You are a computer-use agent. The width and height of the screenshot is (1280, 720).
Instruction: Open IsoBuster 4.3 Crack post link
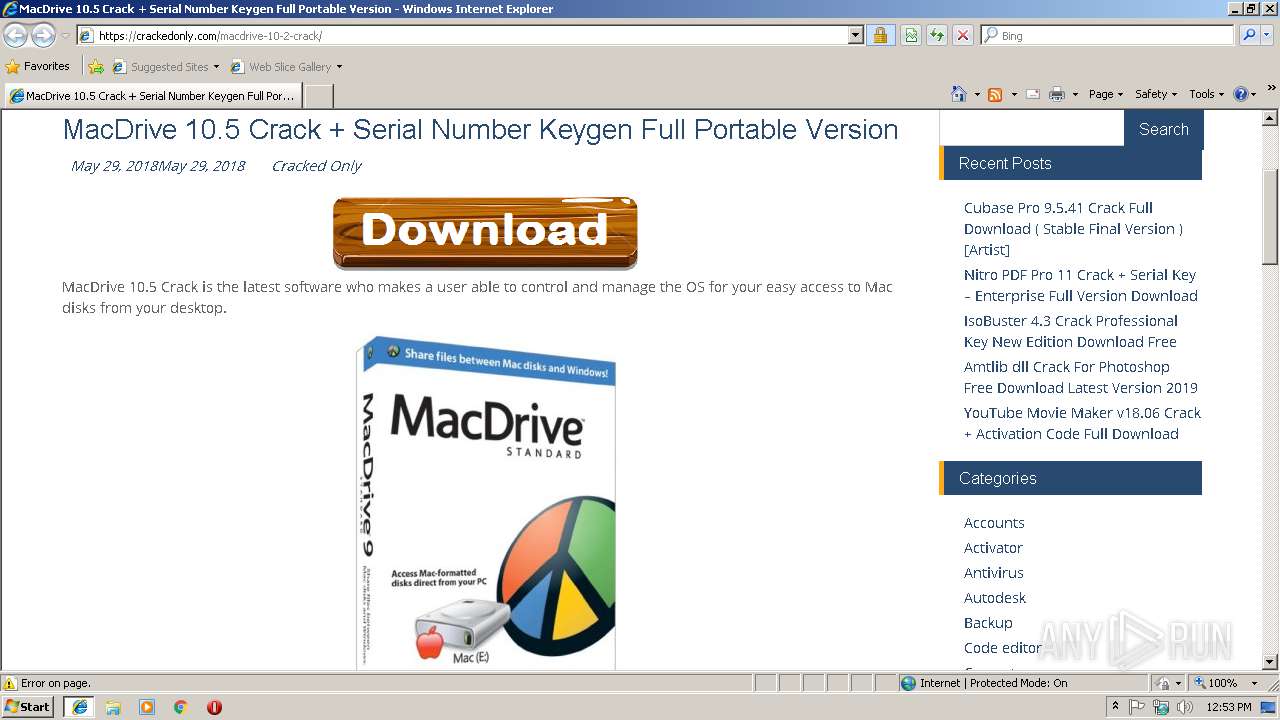click(1071, 331)
